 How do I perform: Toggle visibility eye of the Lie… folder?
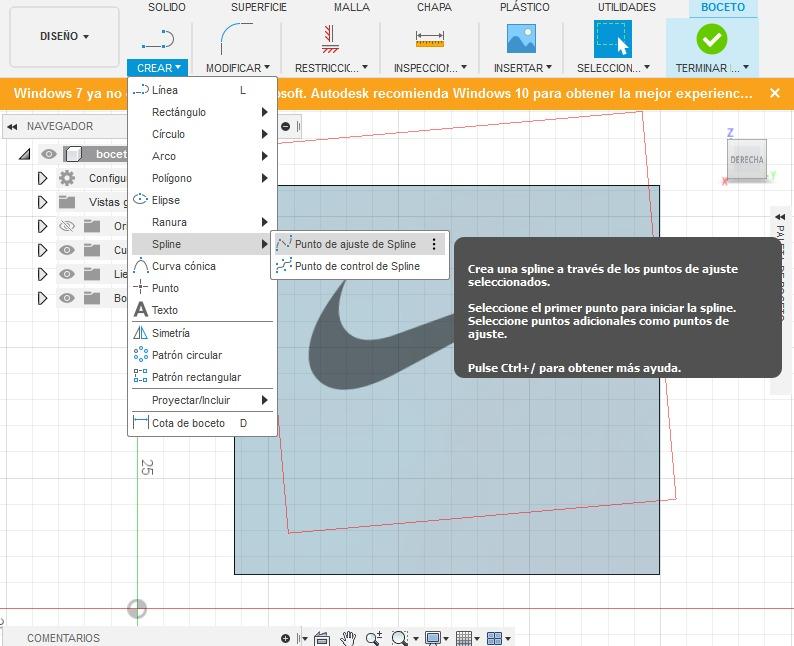67,274
